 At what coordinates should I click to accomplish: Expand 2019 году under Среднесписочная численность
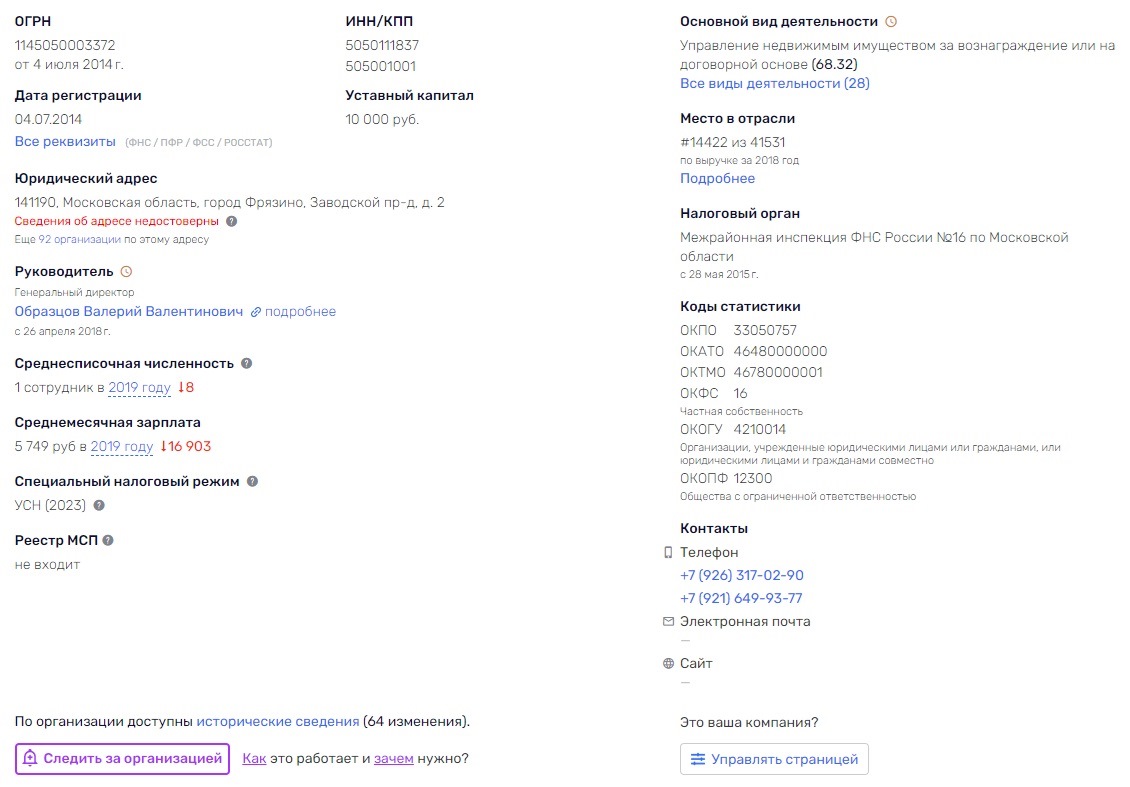tap(139, 388)
